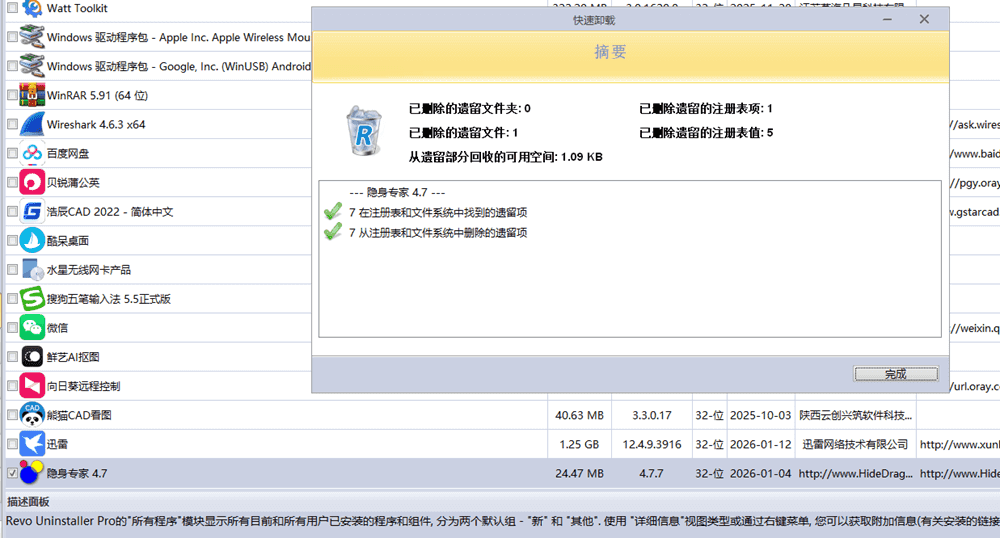Click green checkmark beside 找到的遗留项 line
Viewport: 1000px width, 538px height.
tap(333, 212)
